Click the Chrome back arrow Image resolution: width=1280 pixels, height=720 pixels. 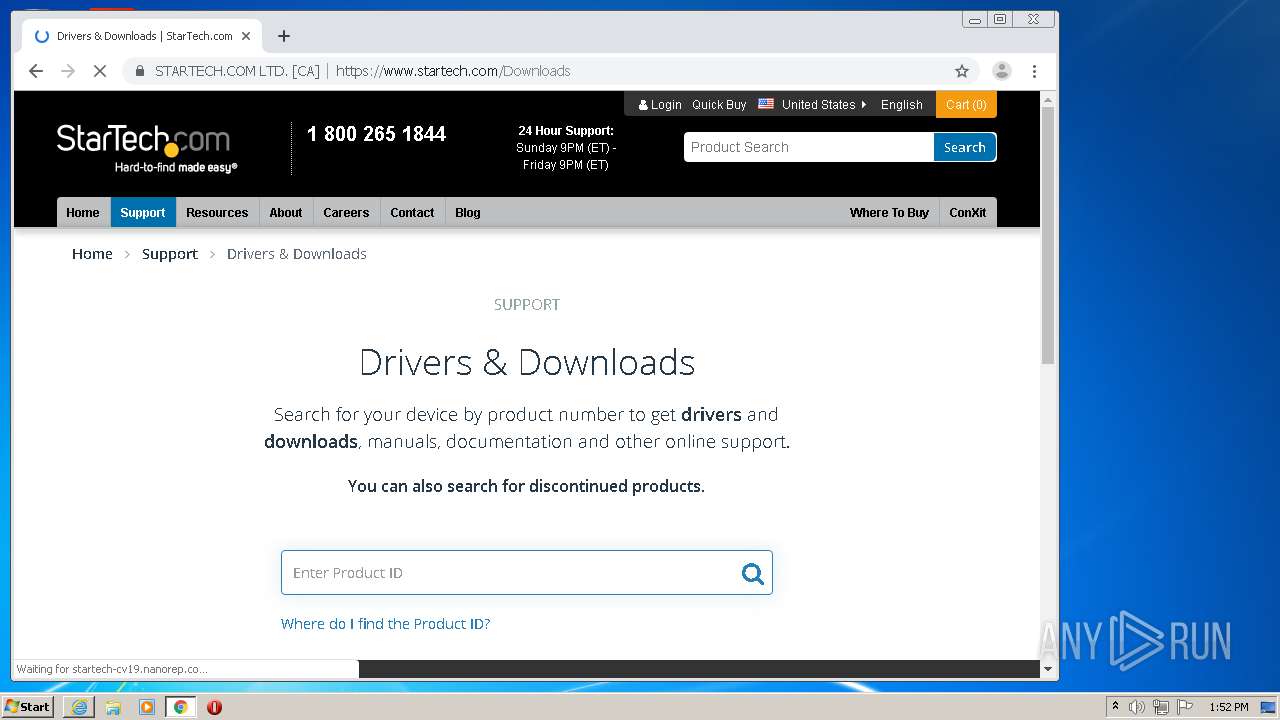tap(36, 71)
